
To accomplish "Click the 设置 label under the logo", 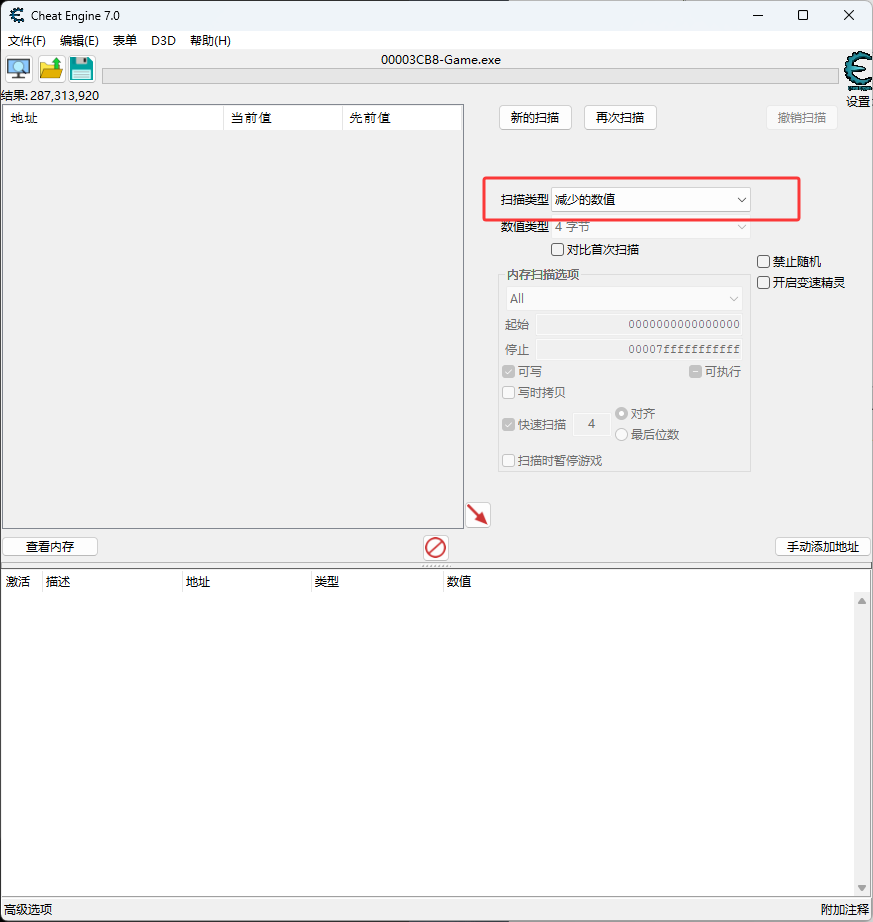I will point(858,102).
